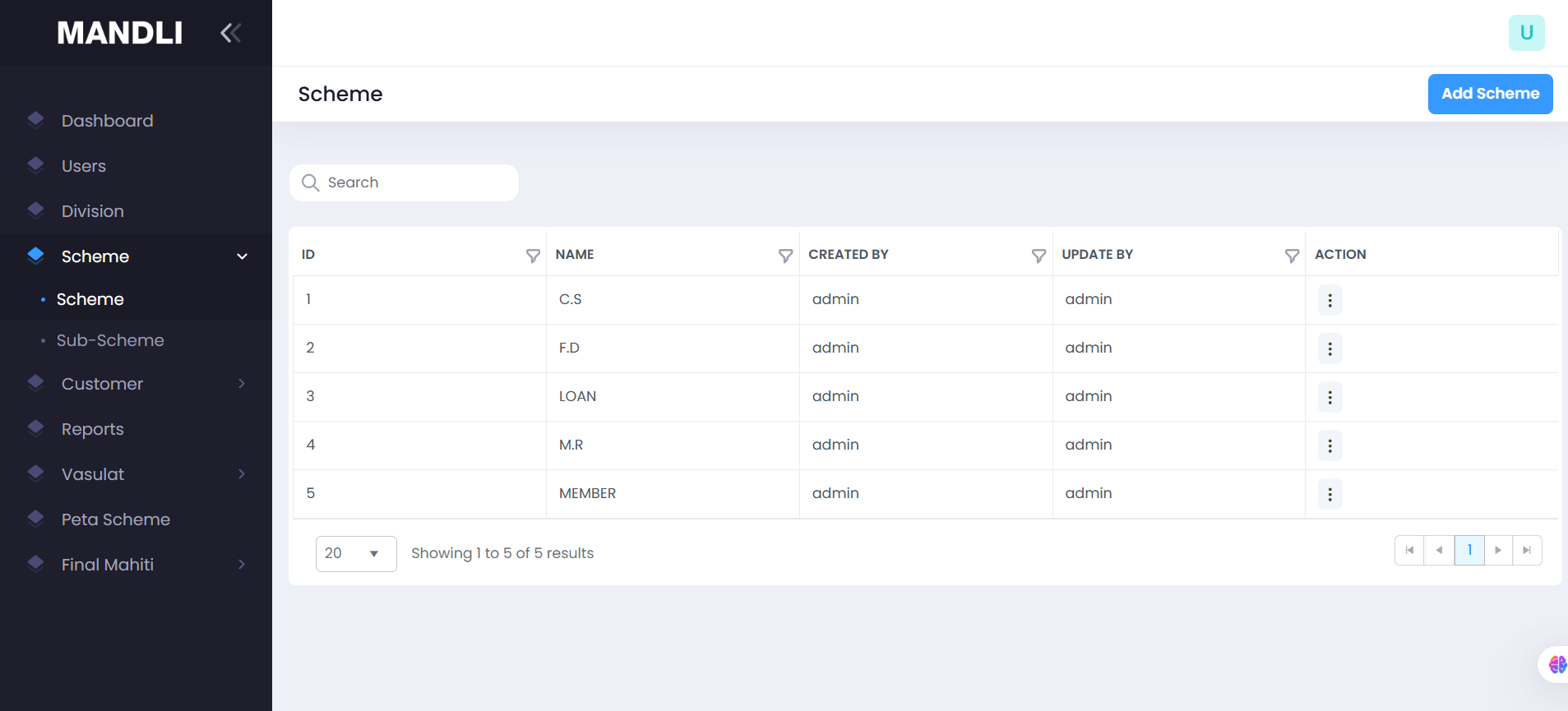Click the user avatar U icon
Image resolution: width=1568 pixels, height=711 pixels.
tap(1526, 33)
